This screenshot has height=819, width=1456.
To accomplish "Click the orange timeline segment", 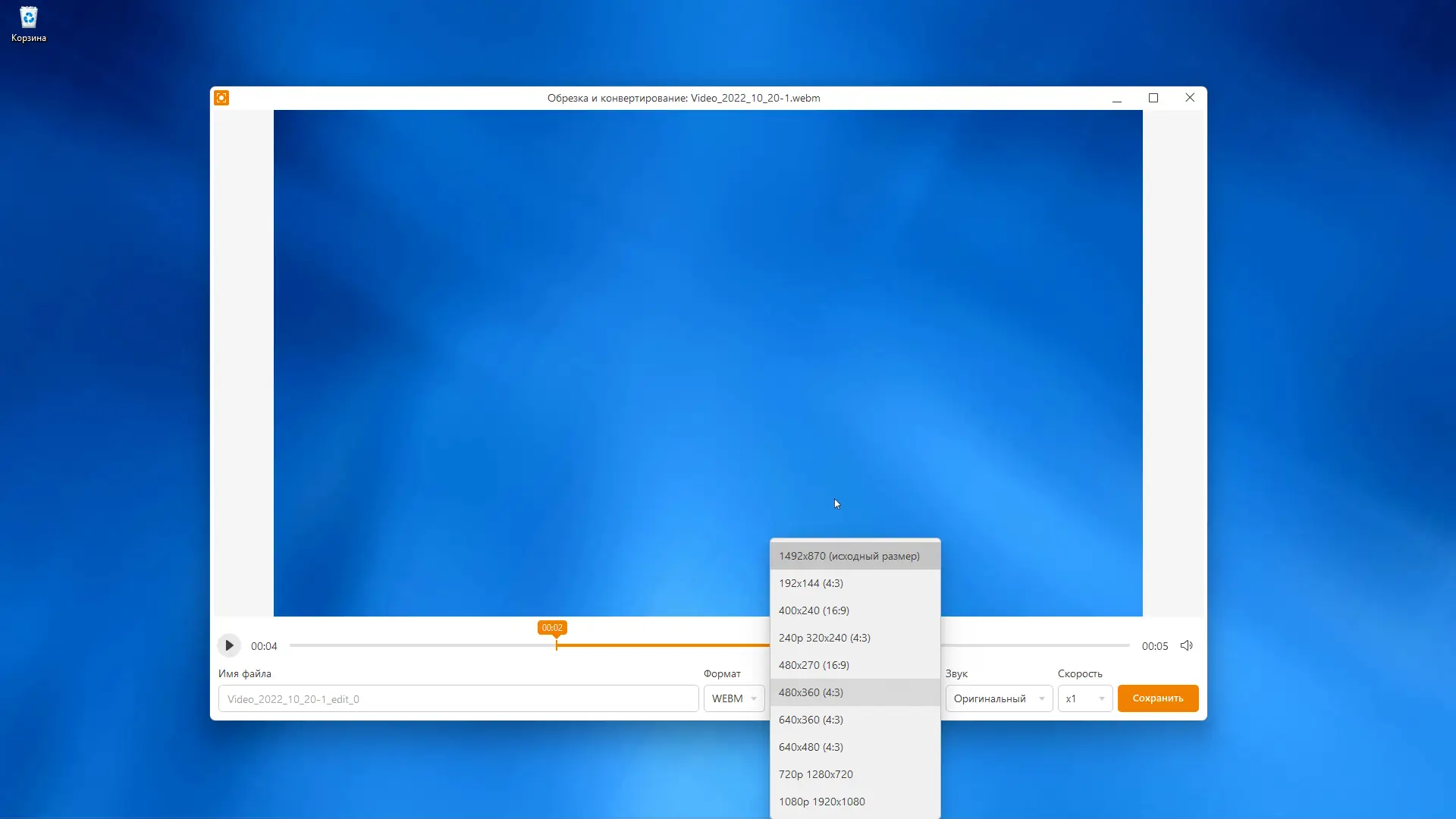I will [664, 645].
